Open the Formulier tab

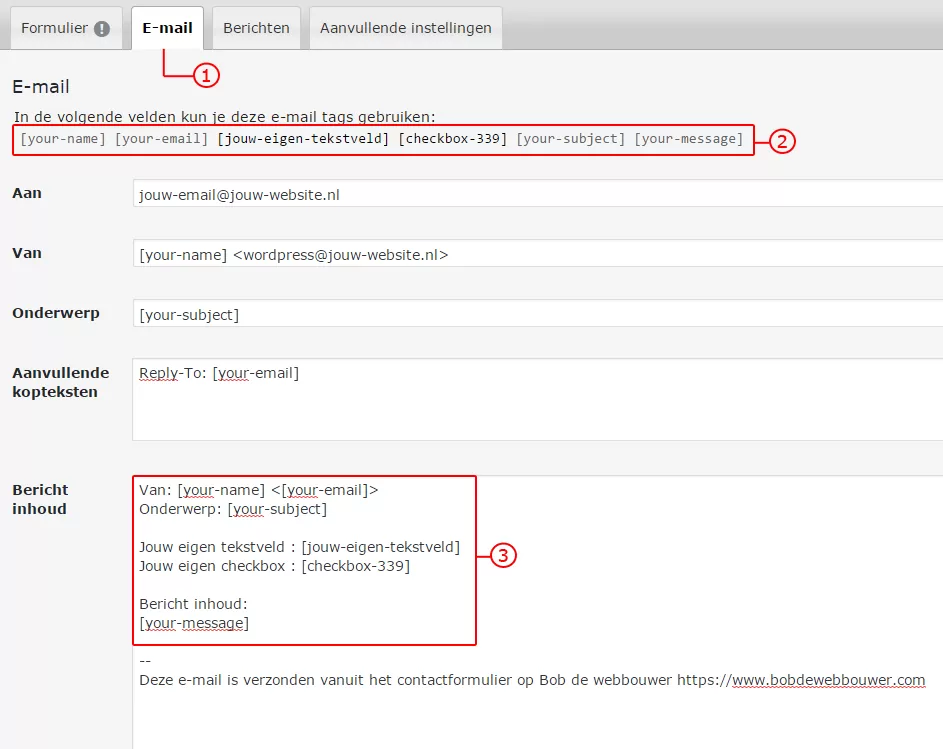(65, 28)
